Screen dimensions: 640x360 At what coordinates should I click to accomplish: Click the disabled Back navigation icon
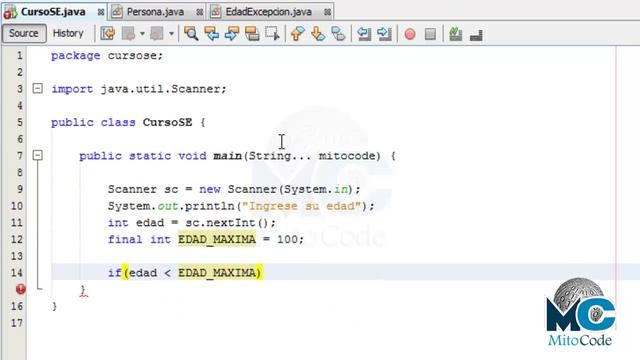tap(129, 33)
